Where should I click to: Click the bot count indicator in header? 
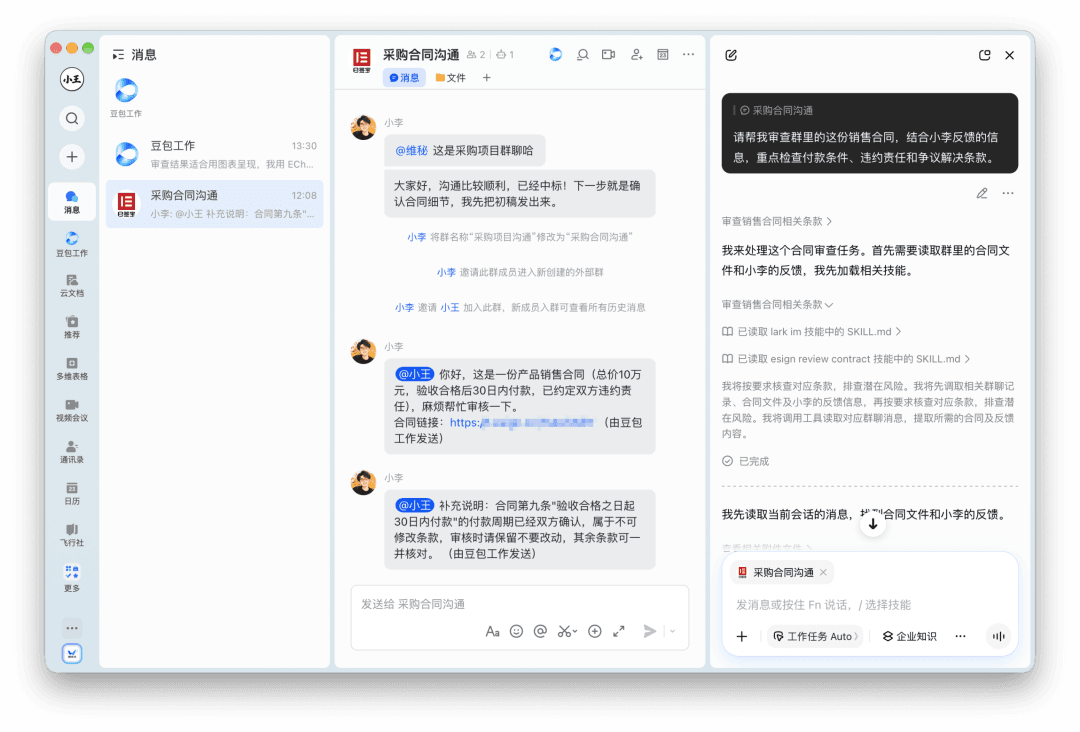[x=506, y=54]
